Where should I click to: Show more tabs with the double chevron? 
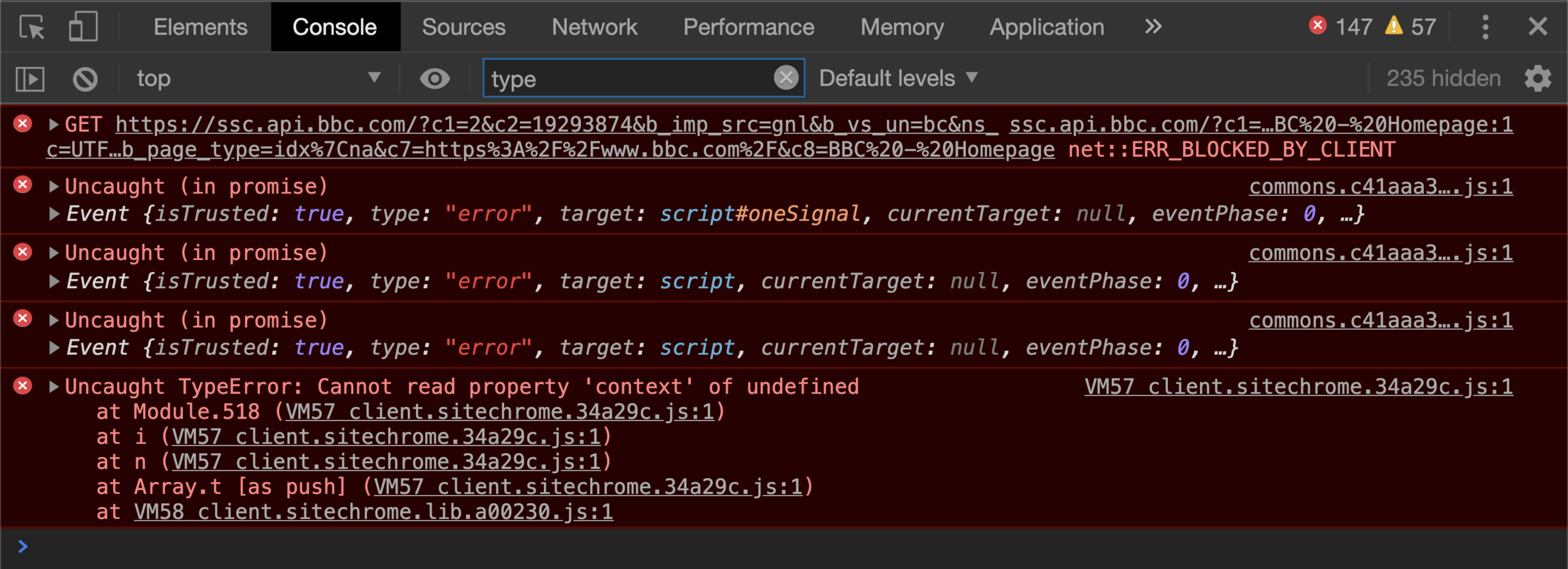(1153, 26)
